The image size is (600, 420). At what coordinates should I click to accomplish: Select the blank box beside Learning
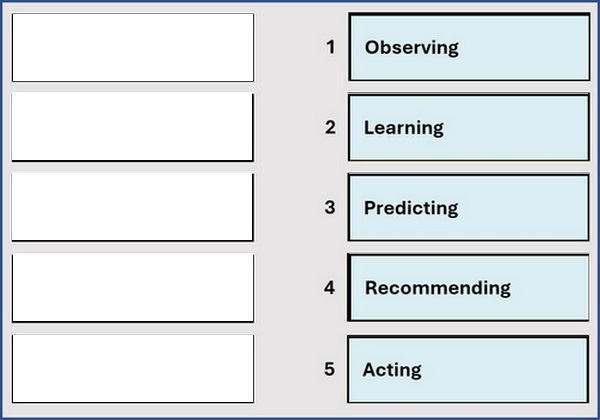click(x=133, y=127)
